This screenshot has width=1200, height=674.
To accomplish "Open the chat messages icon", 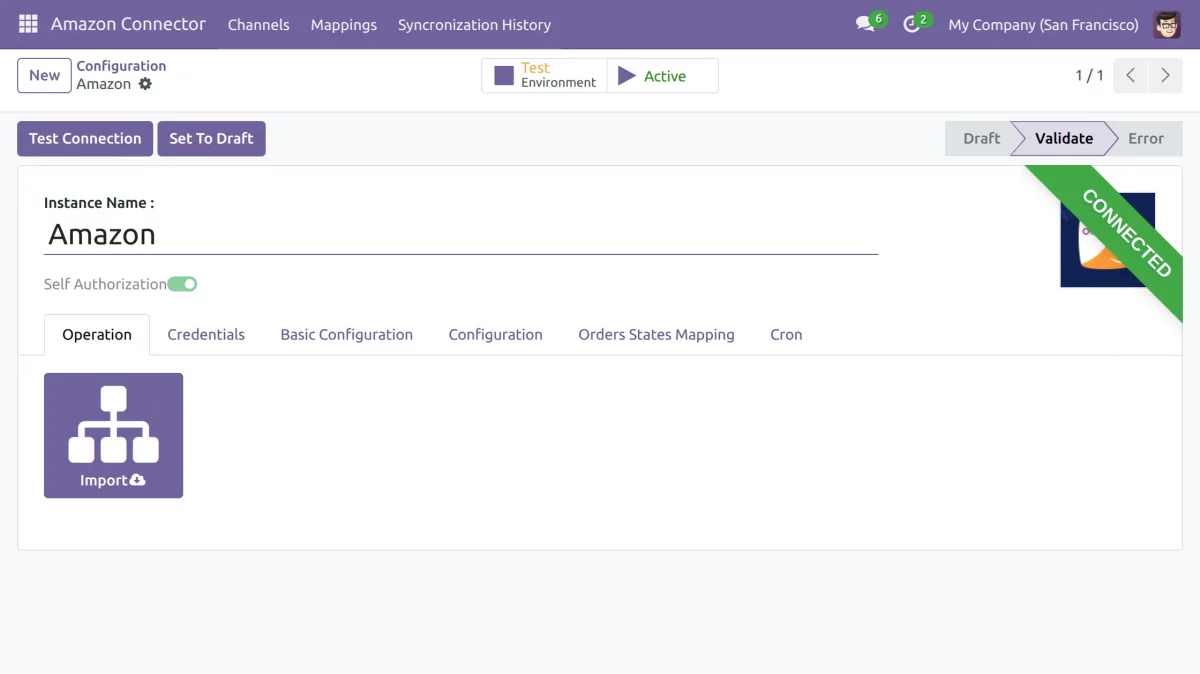I will coord(866,24).
